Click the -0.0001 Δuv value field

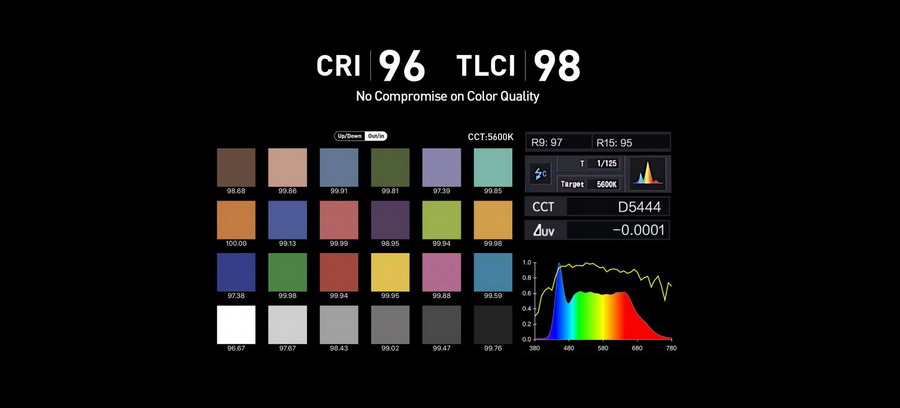pyautogui.click(x=617, y=230)
